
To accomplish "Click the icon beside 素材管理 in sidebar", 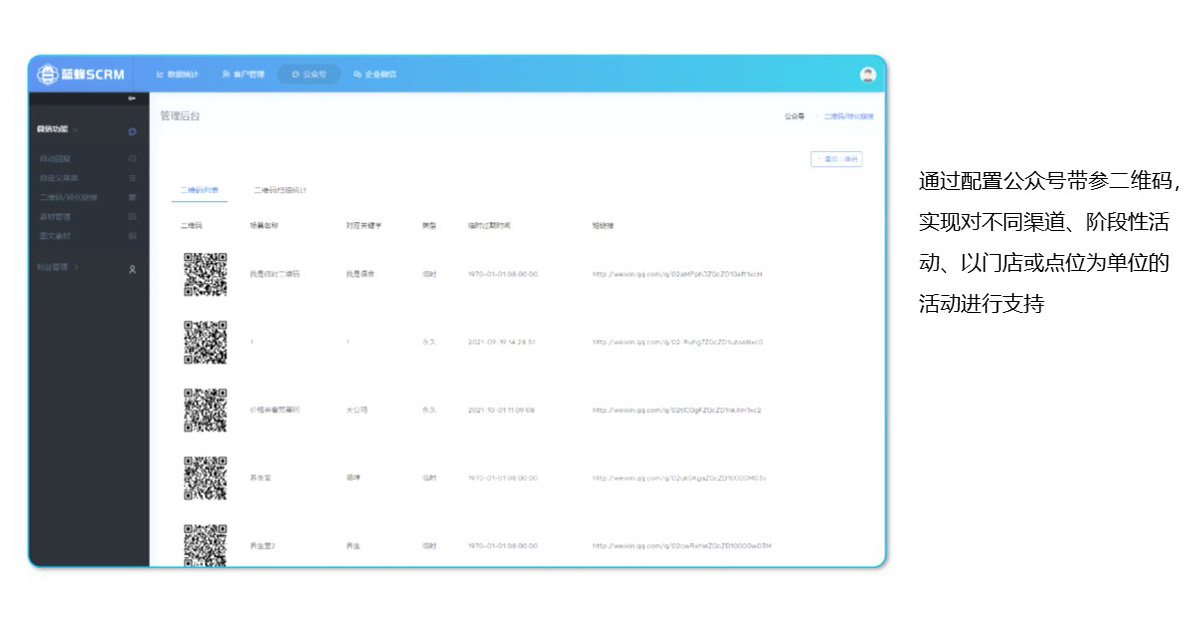I will [x=132, y=216].
